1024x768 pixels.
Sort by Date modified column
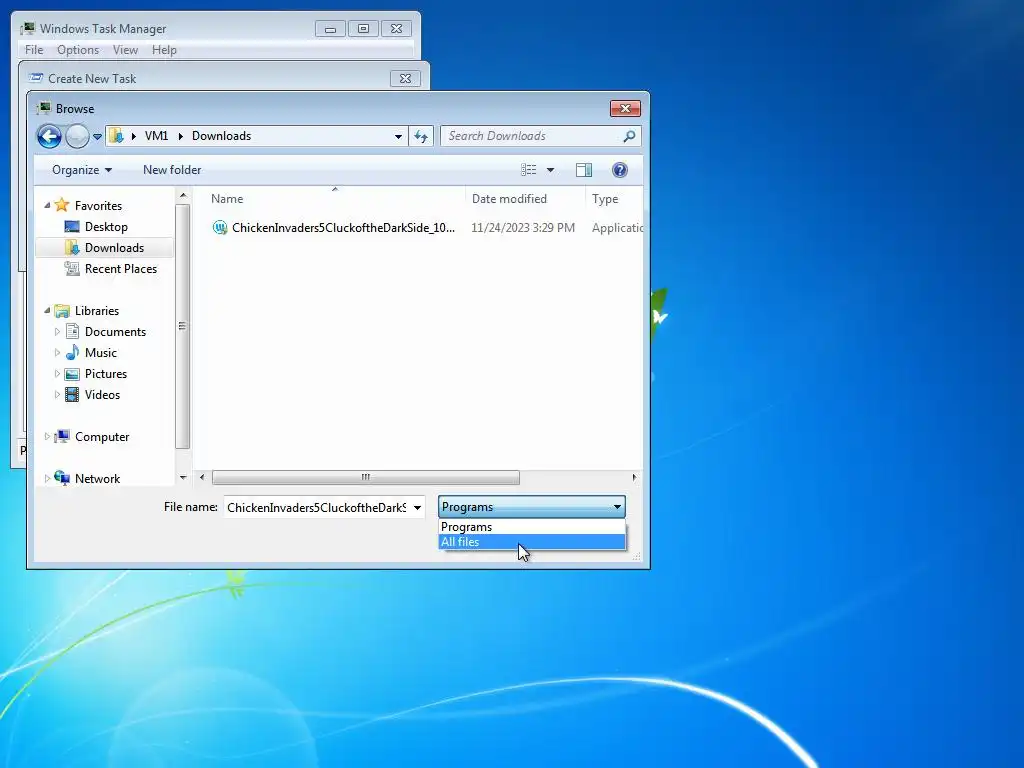[509, 199]
